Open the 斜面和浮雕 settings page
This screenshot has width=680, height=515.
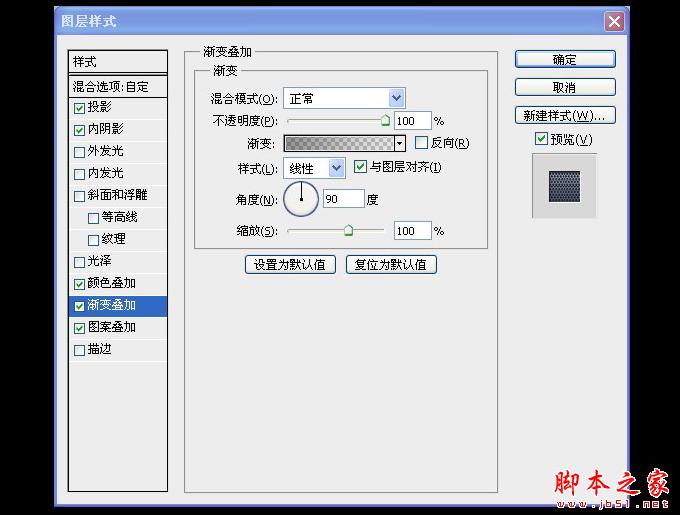tap(118, 195)
